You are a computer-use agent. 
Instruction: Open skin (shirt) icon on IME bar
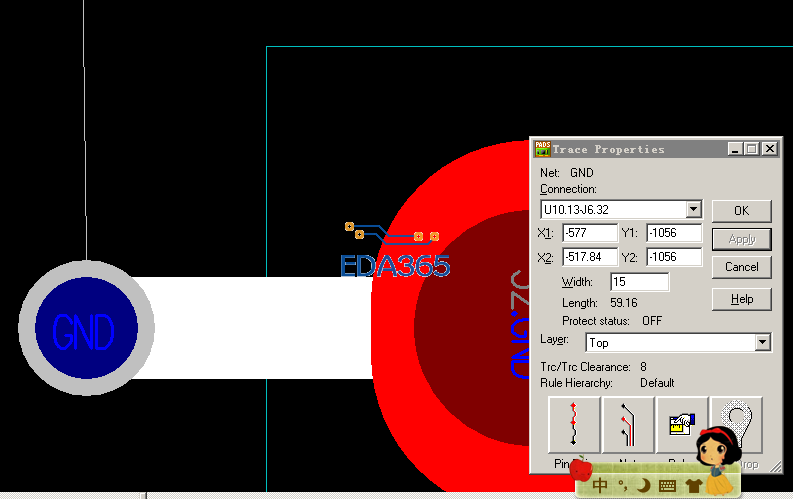pos(693,486)
